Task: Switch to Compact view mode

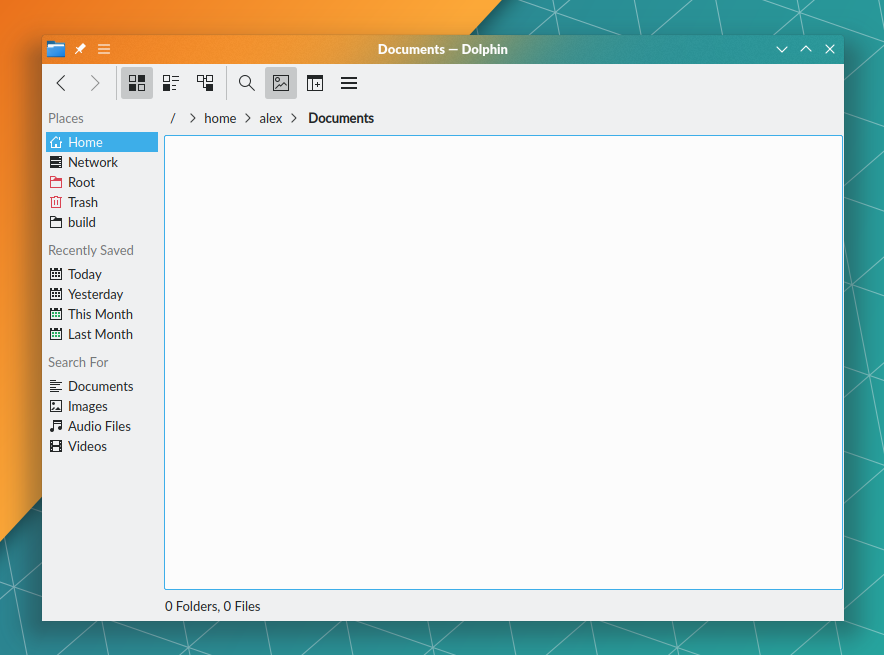Action: coord(171,83)
